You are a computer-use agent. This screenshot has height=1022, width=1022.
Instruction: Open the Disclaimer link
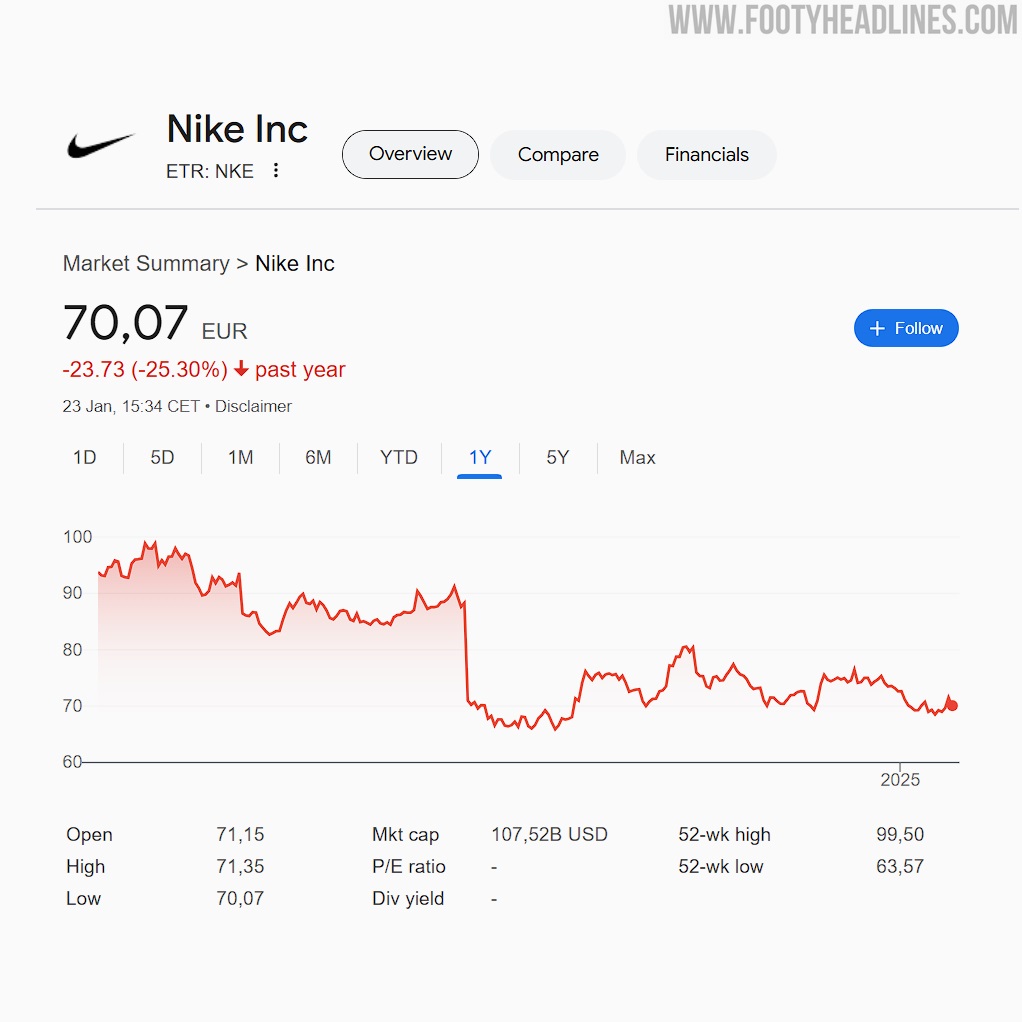(253, 406)
